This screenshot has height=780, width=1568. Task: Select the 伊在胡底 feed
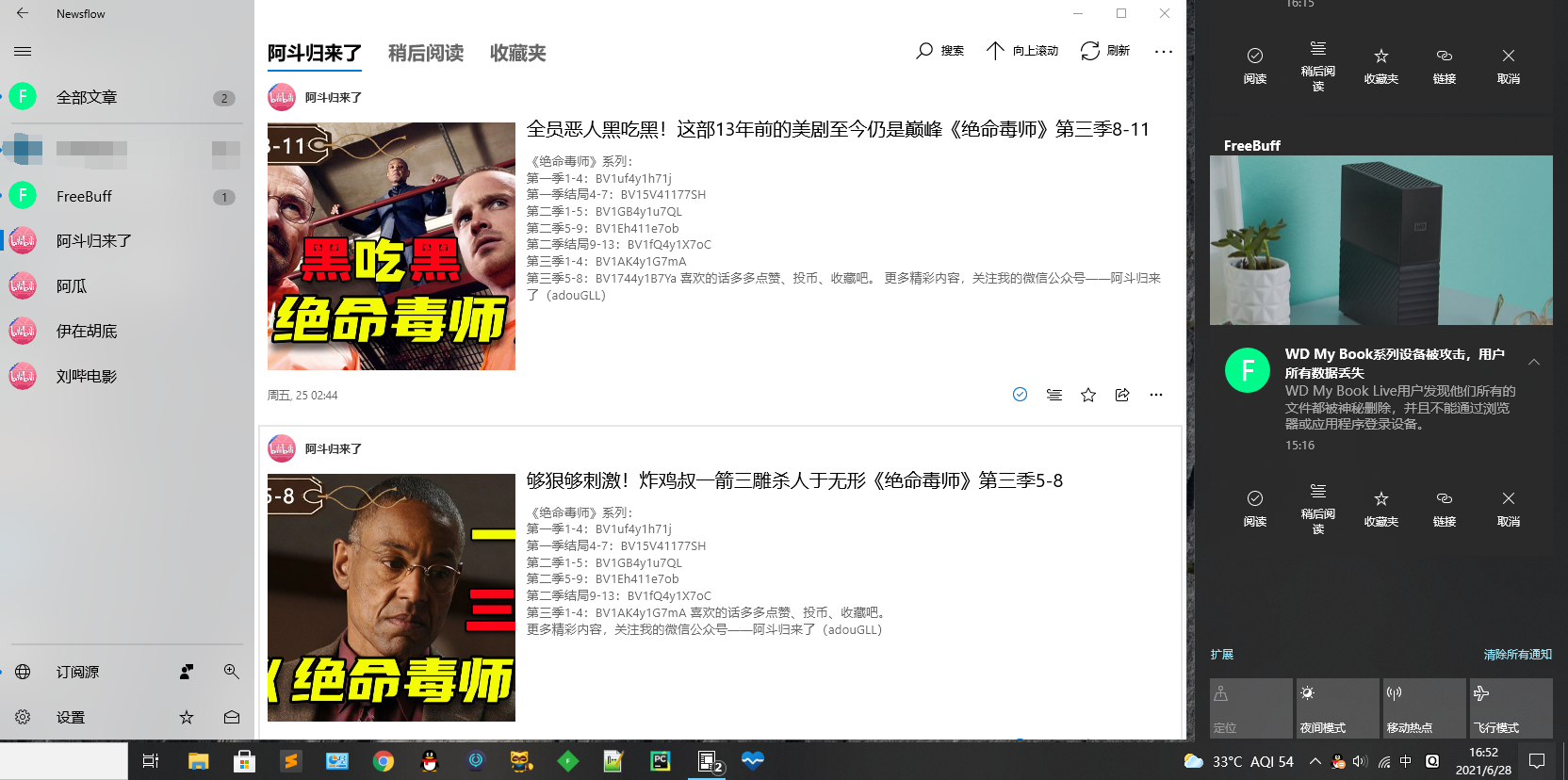(126, 332)
